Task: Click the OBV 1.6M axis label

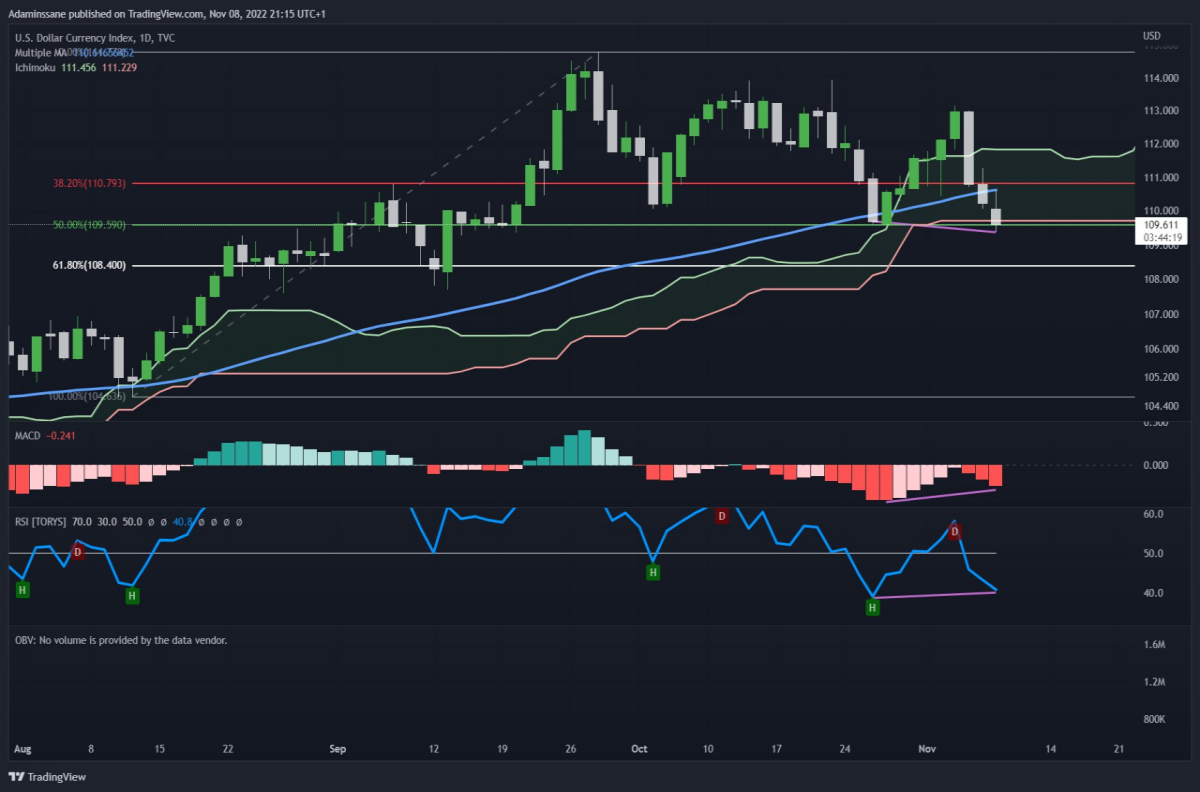Action: (1153, 645)
